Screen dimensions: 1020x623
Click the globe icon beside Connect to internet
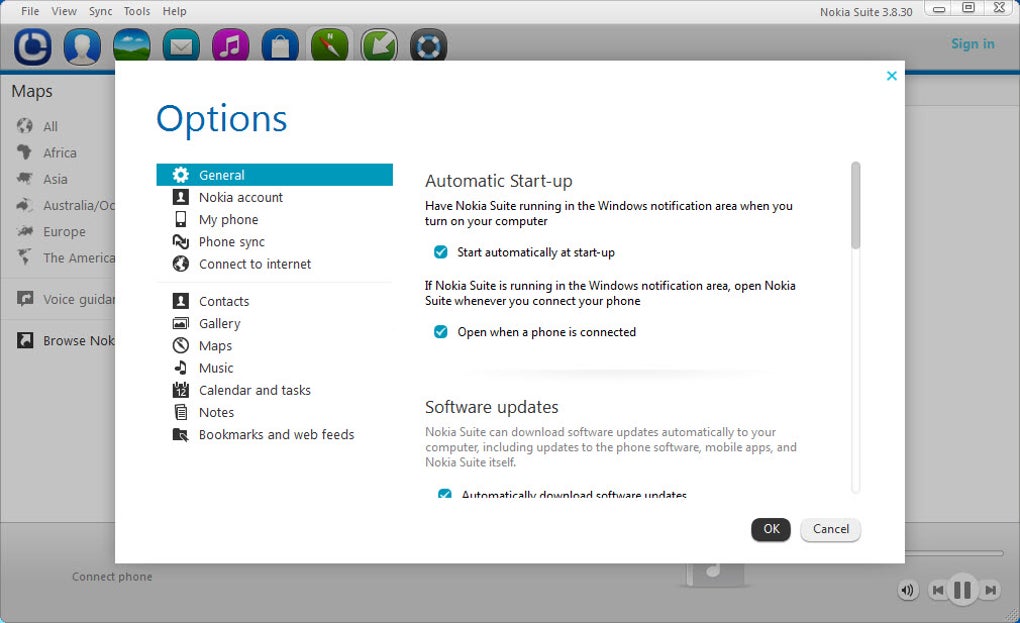(x=180, y=263)
